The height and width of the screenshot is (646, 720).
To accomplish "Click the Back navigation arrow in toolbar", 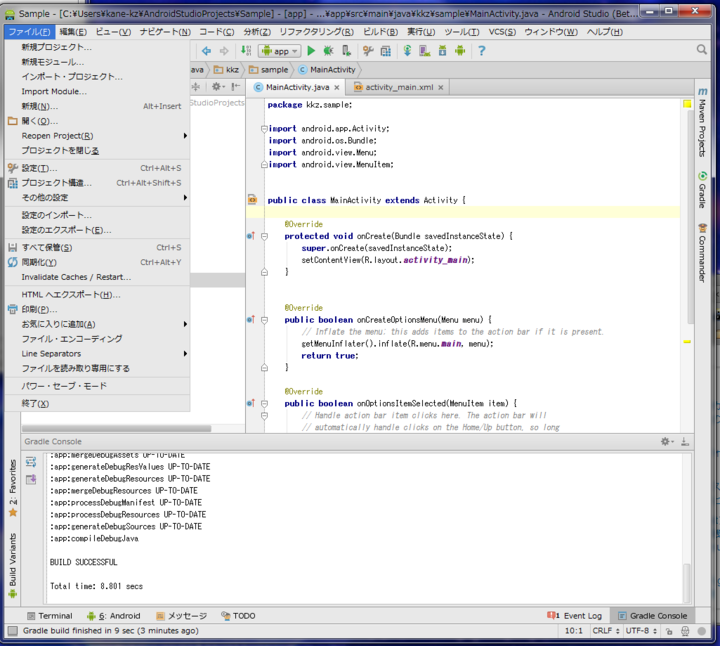I will (207, 51).
